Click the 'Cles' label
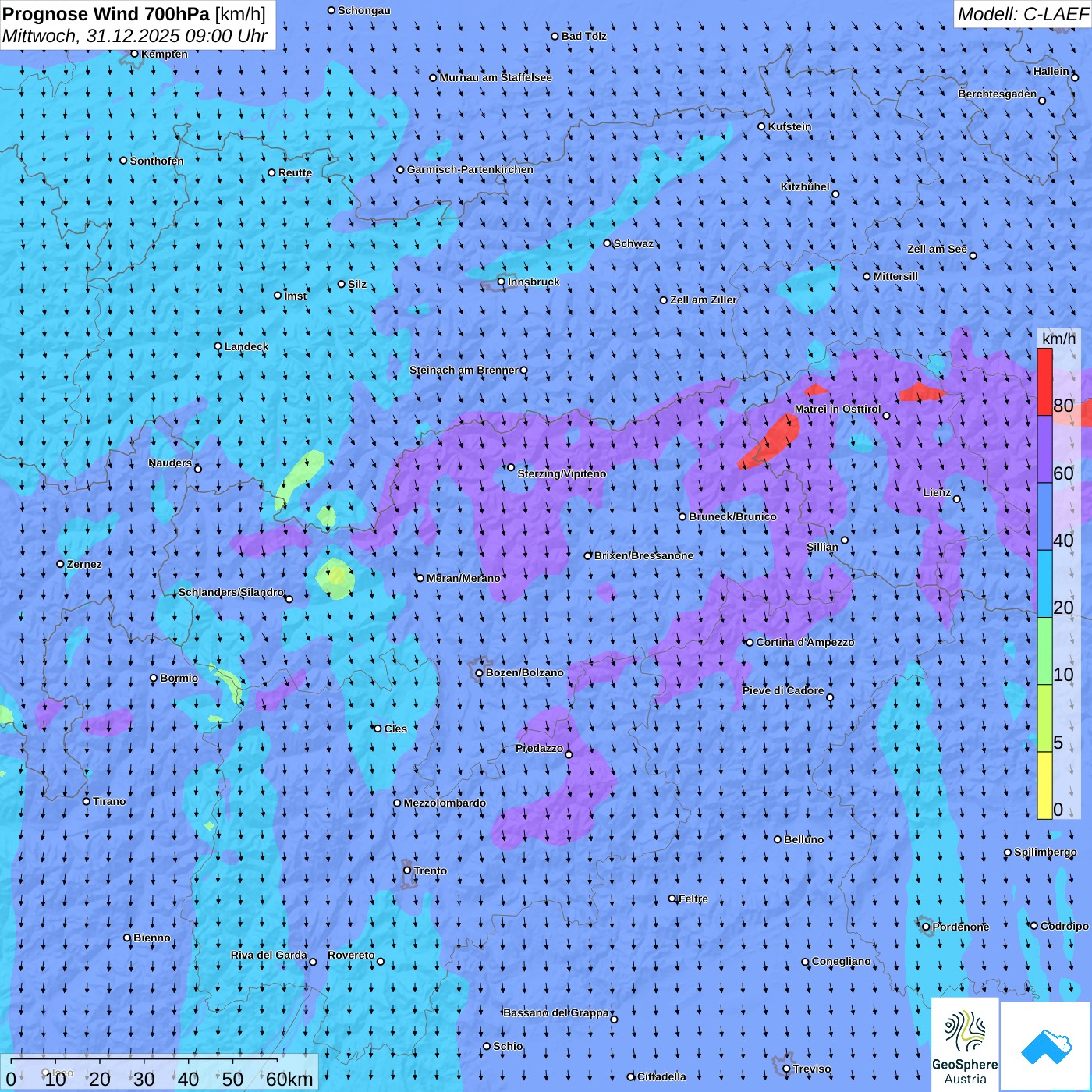1092x1092 pixels. tap(395, 729)
